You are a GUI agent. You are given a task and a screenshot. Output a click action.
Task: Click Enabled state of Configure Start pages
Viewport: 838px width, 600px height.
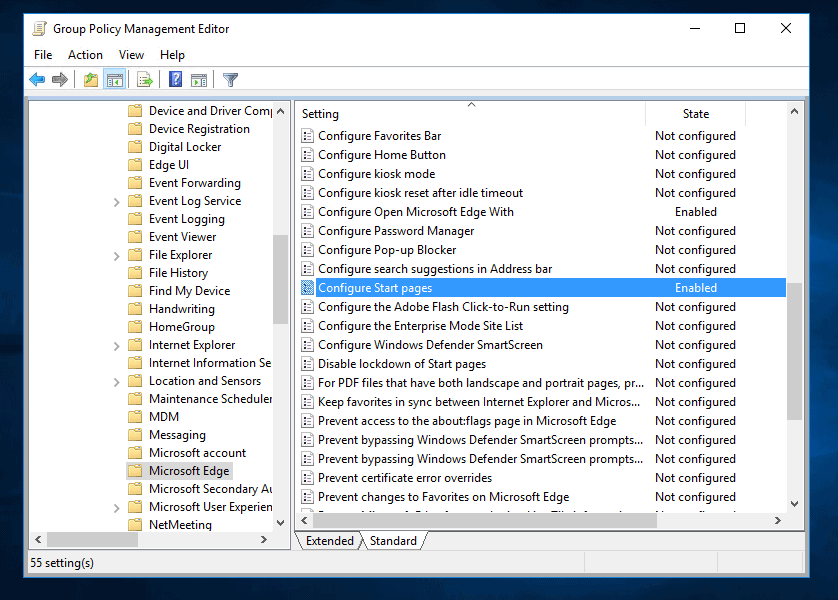click(x=695, y=287)
